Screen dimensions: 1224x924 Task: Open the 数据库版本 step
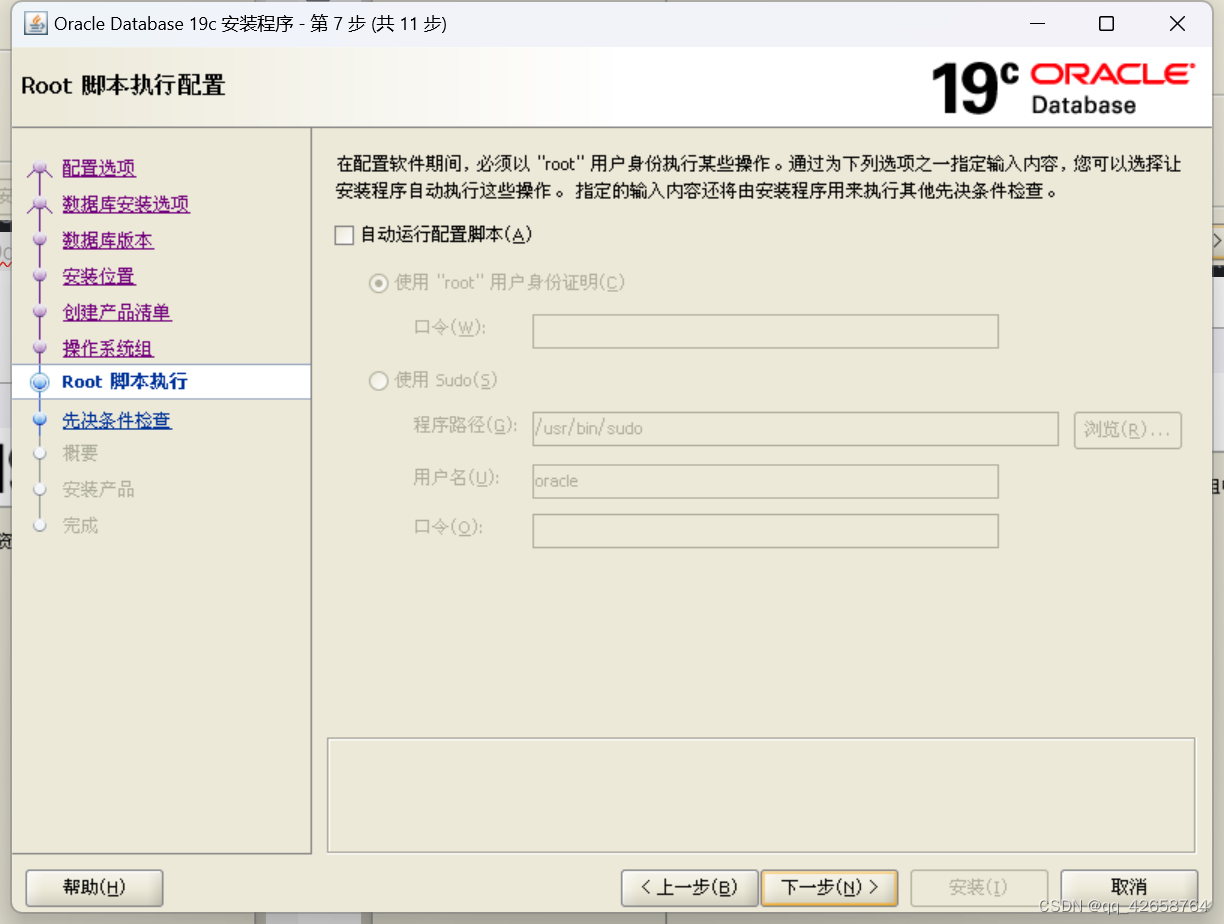pyautogui.click(x=108, y=240)
